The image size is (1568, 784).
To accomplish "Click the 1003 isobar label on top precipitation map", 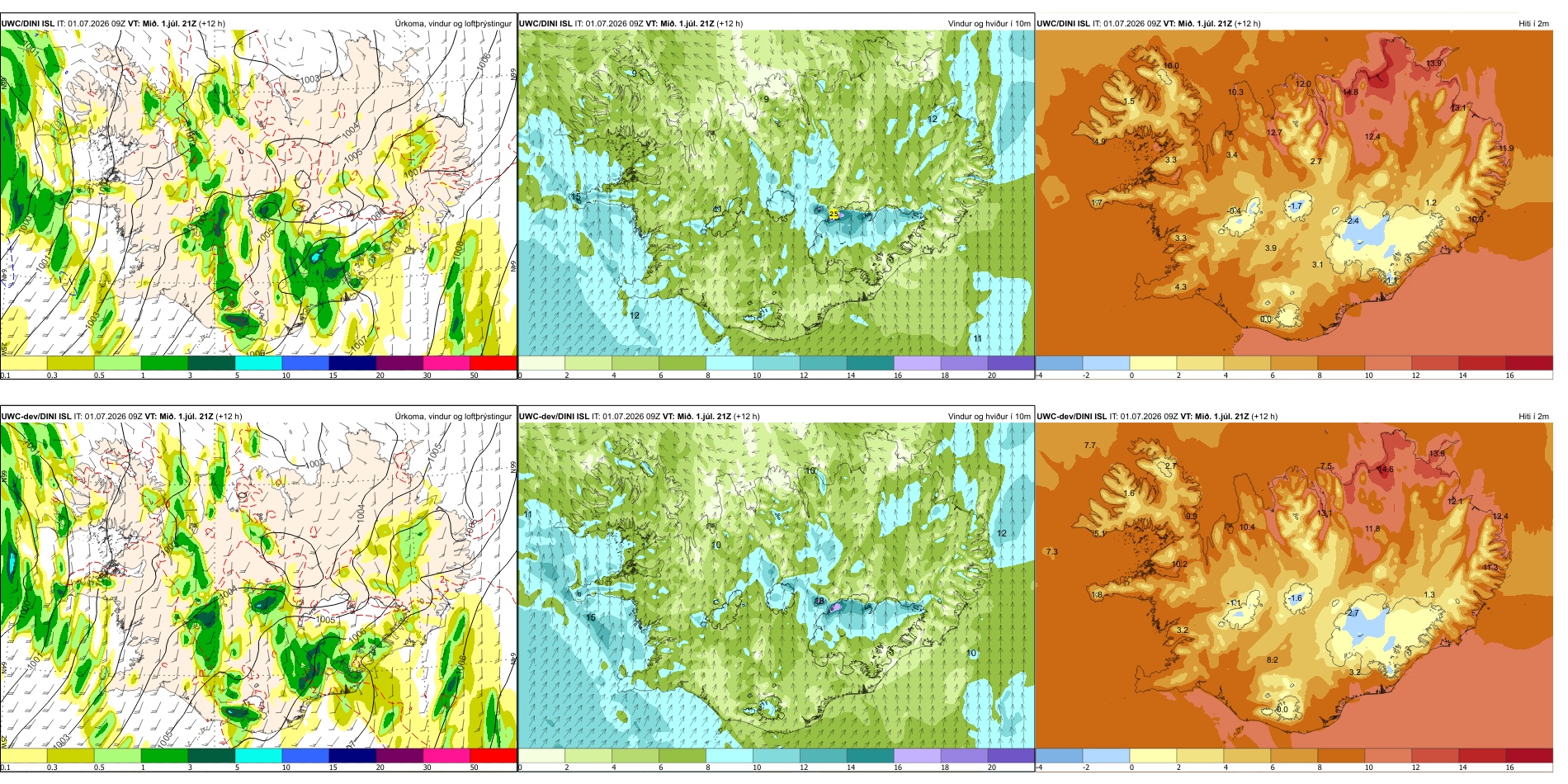I will [x=309, y=79].
